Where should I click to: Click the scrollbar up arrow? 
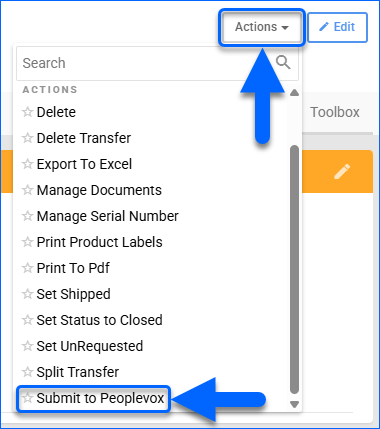[294, 93]
